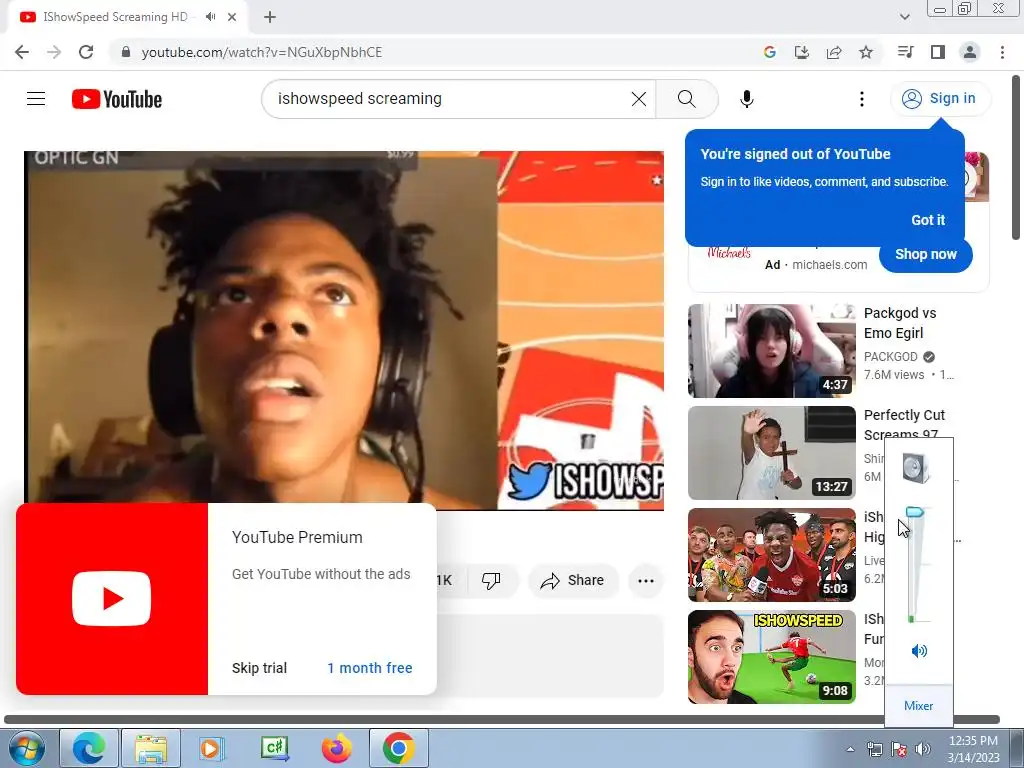The height and width of the screenshot is (768, 1024).
Task: Open Windows Media Player from taskbar
Action: click(x=211, y=748)
